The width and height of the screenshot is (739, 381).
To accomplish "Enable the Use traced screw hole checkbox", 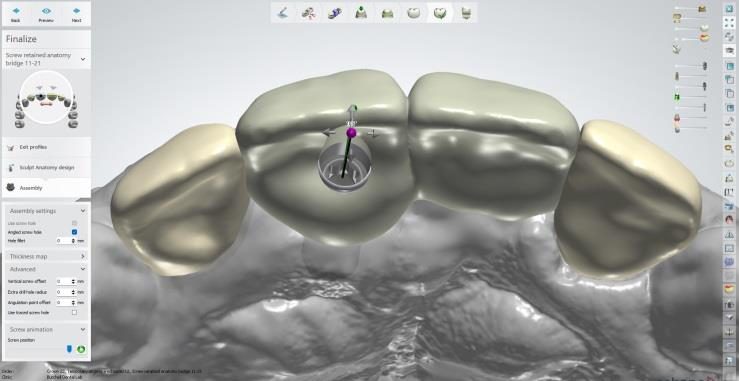I will tap(74, 313).
